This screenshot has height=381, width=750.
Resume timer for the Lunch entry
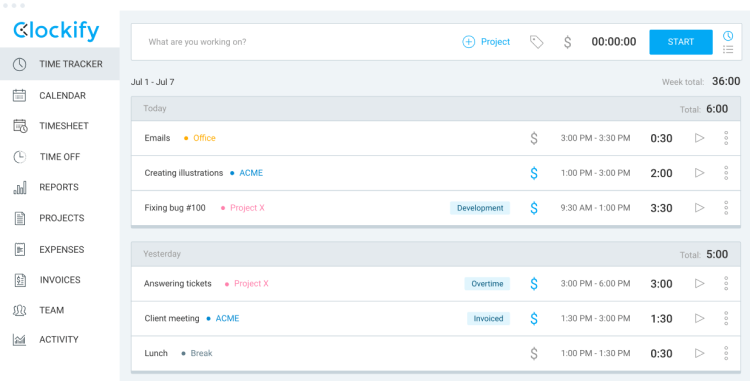(x=699, y=353)
